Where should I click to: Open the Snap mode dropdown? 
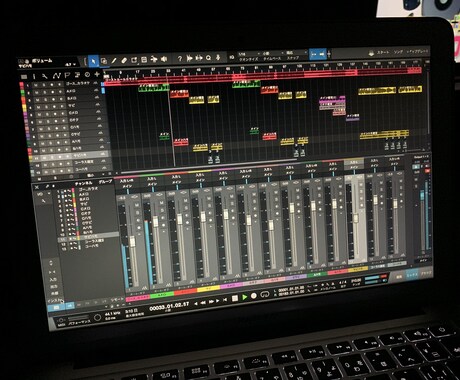pyautogui.click(x=296, y=52)
